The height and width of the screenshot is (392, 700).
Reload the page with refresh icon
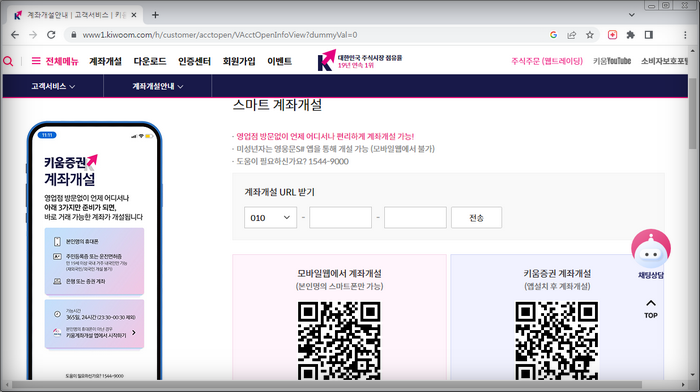tap(51, 35)
